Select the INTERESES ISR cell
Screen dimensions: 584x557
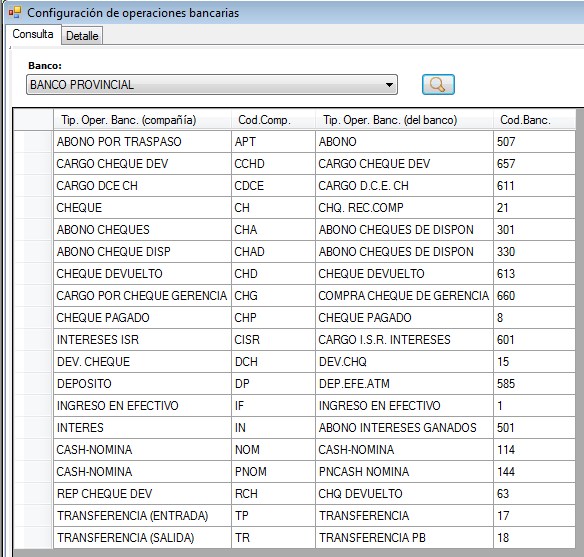coord(142,340)
